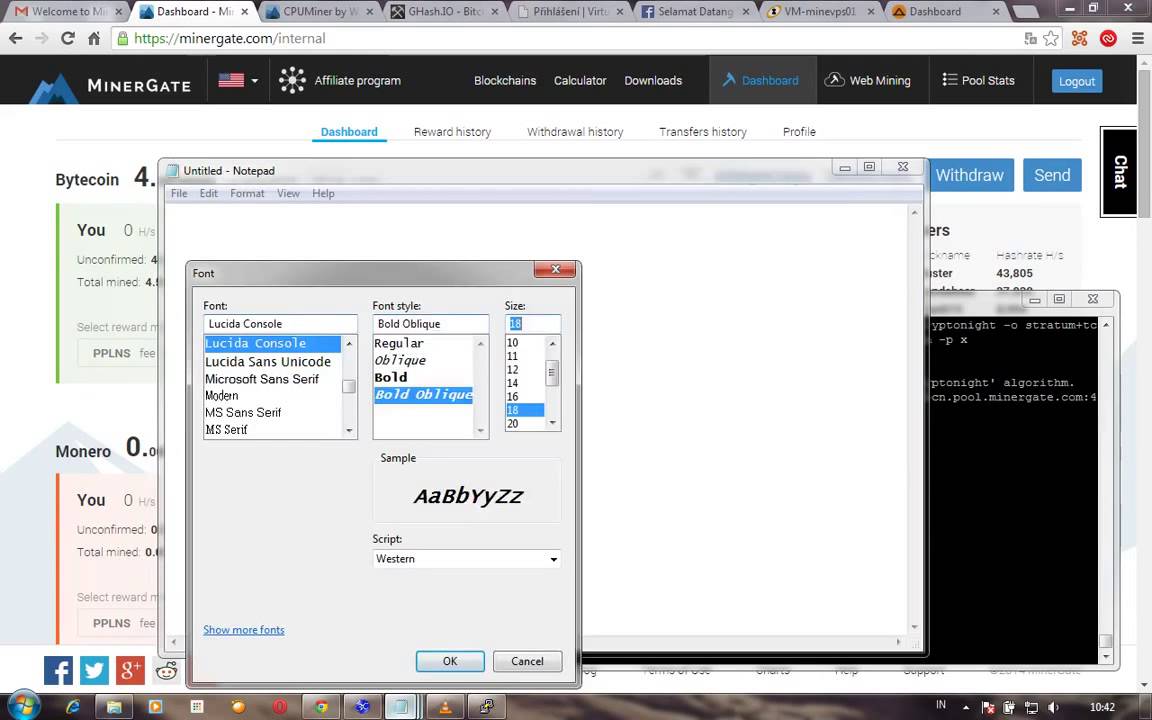Switch to the CPUMiner browser tab
Screen dimensions: 1152x720
(319, 12)
